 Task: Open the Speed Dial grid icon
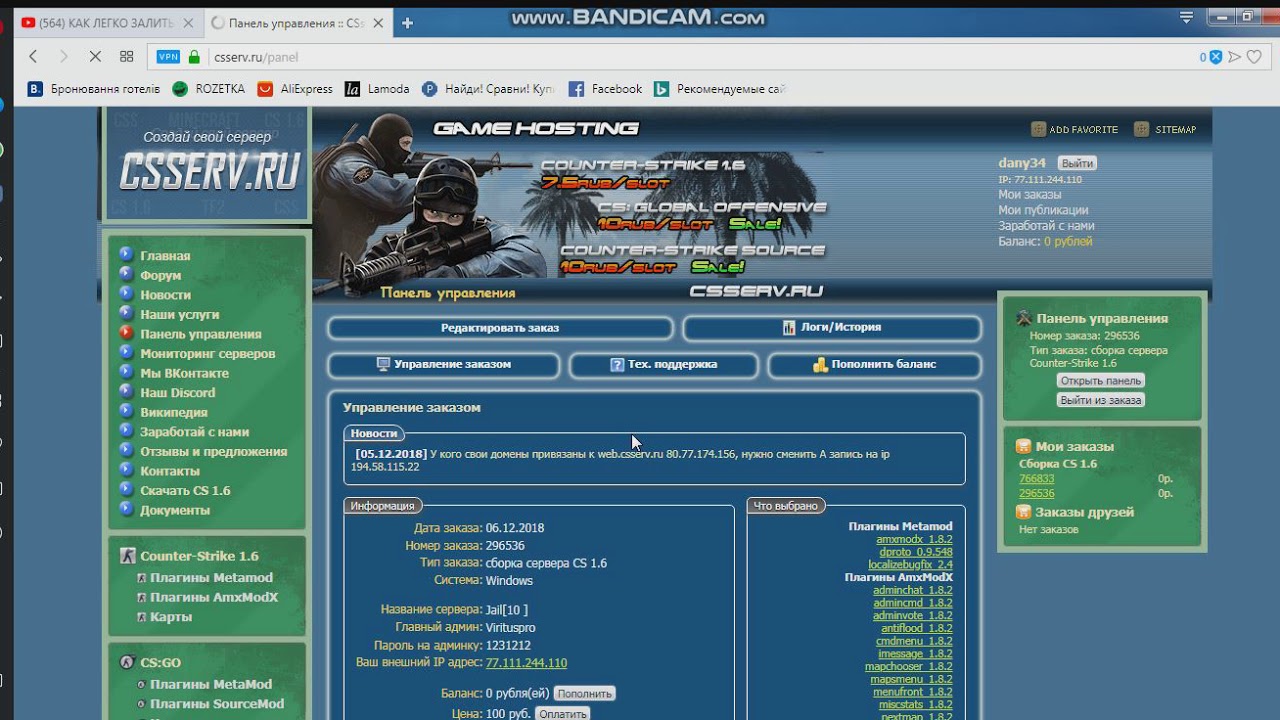coord(126,57)
